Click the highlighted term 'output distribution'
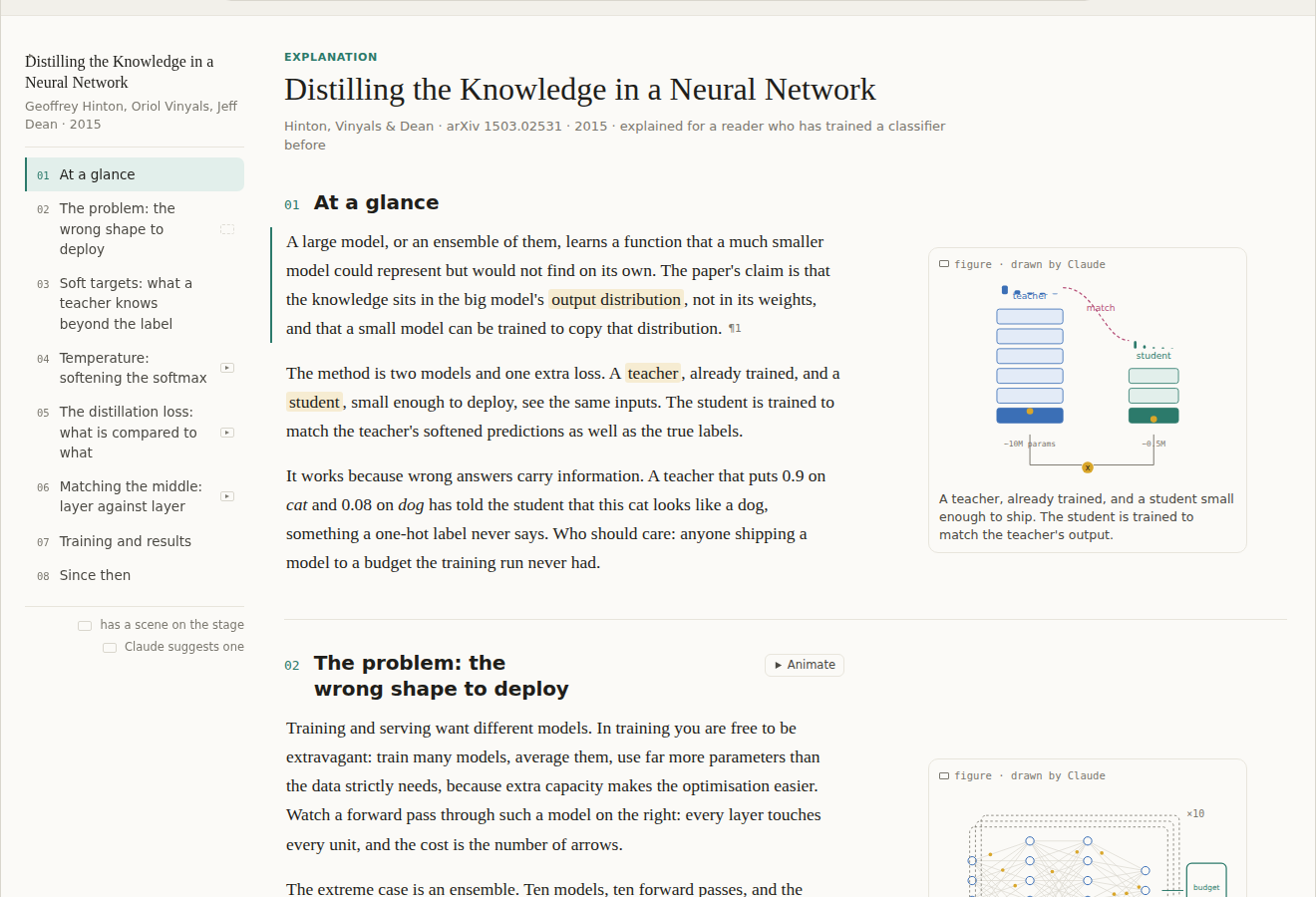This screenshot has width=1316, height=897. pyautogui.click(x=616, y=300)
